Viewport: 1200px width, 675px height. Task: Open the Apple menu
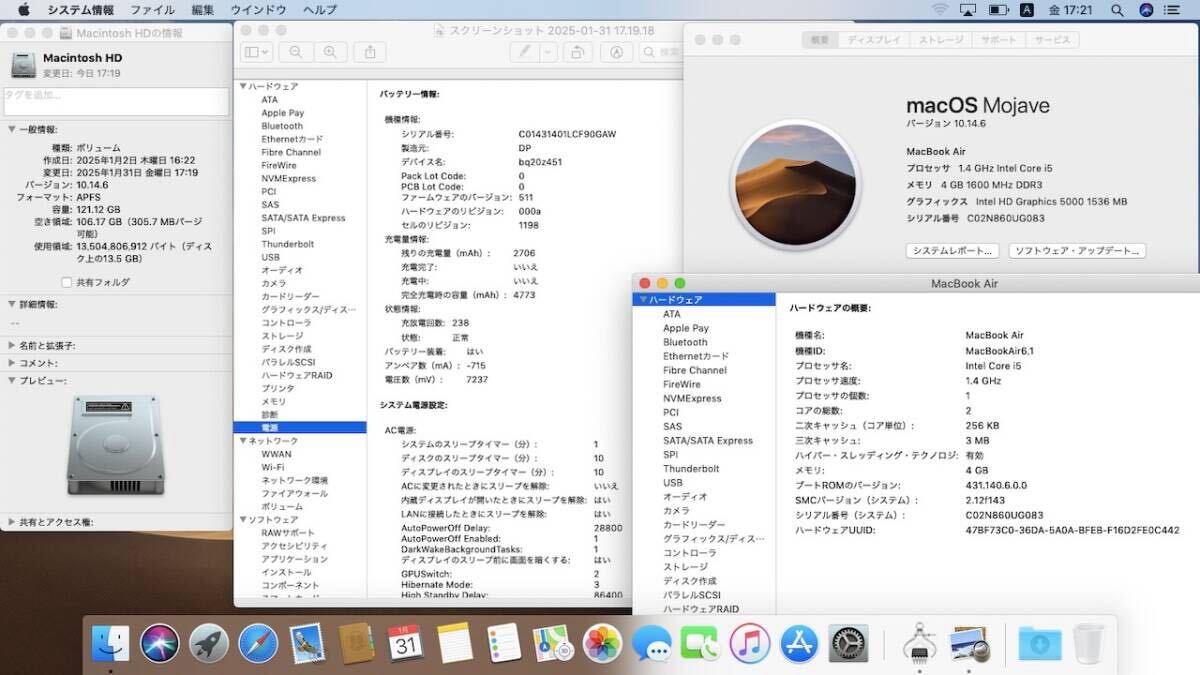click(x=23, y=10)
